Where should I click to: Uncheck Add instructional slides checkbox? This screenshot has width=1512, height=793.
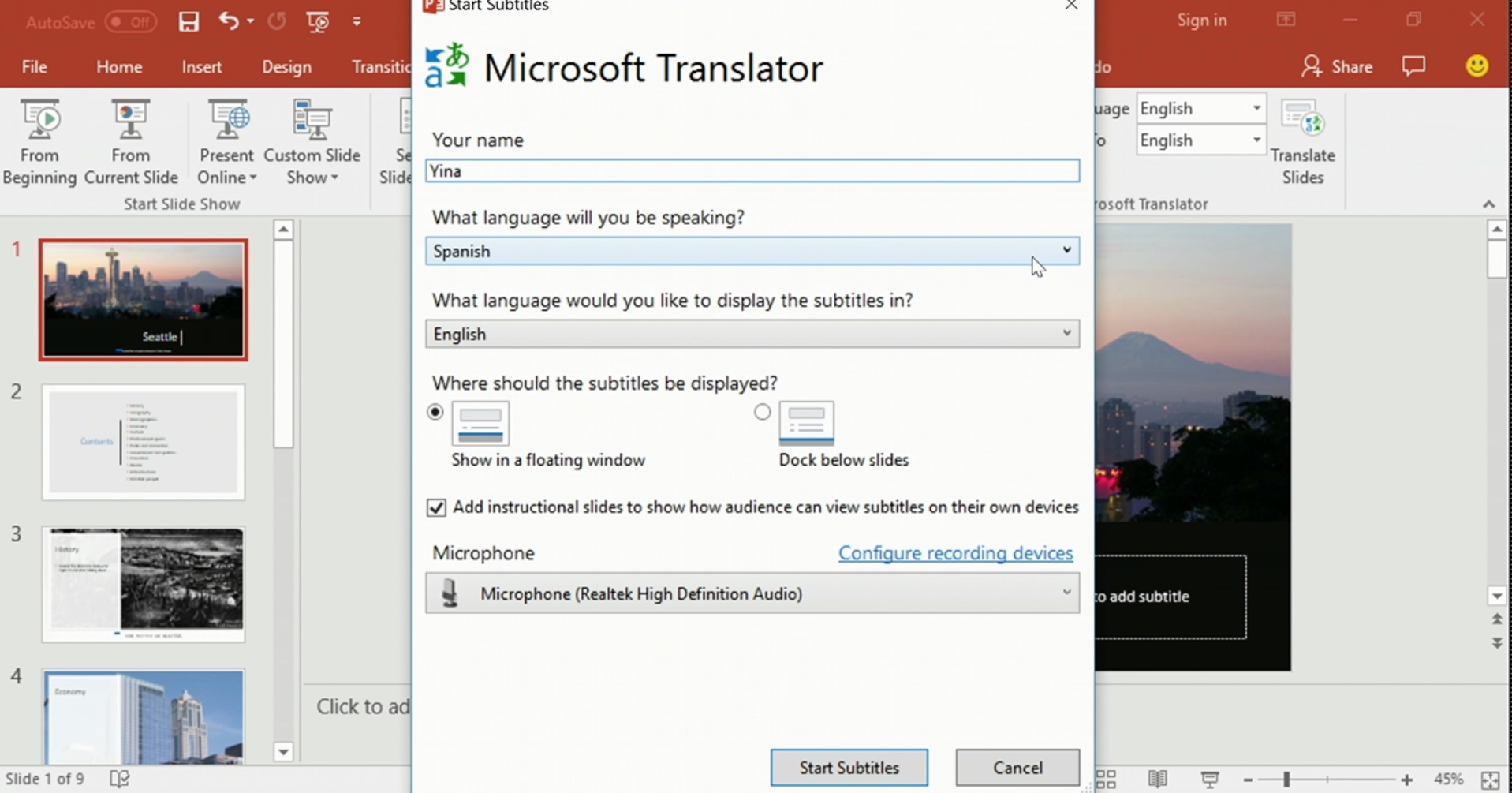(x=436, y=507)
